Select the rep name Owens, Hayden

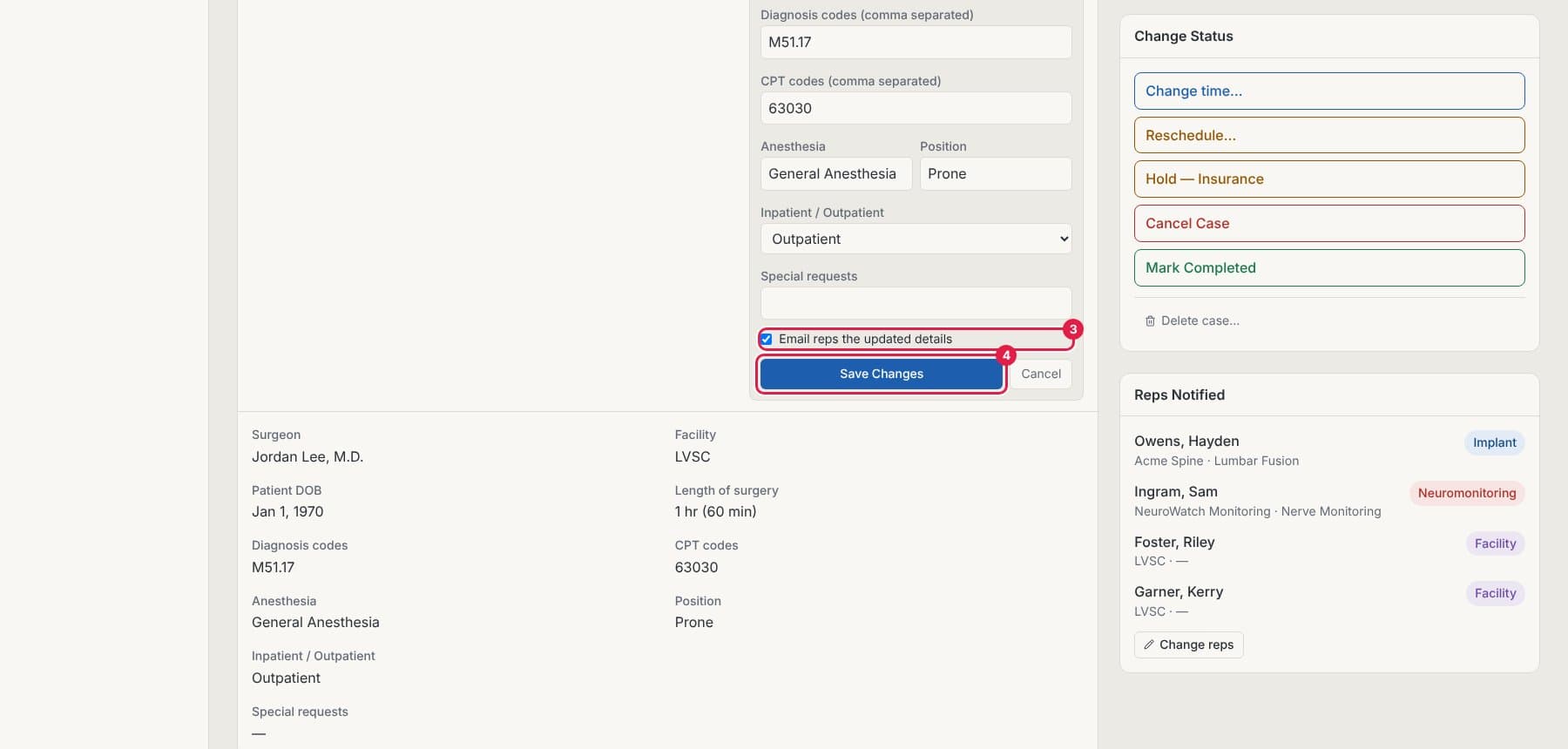pyautogui.click(x=1186, y=441)
